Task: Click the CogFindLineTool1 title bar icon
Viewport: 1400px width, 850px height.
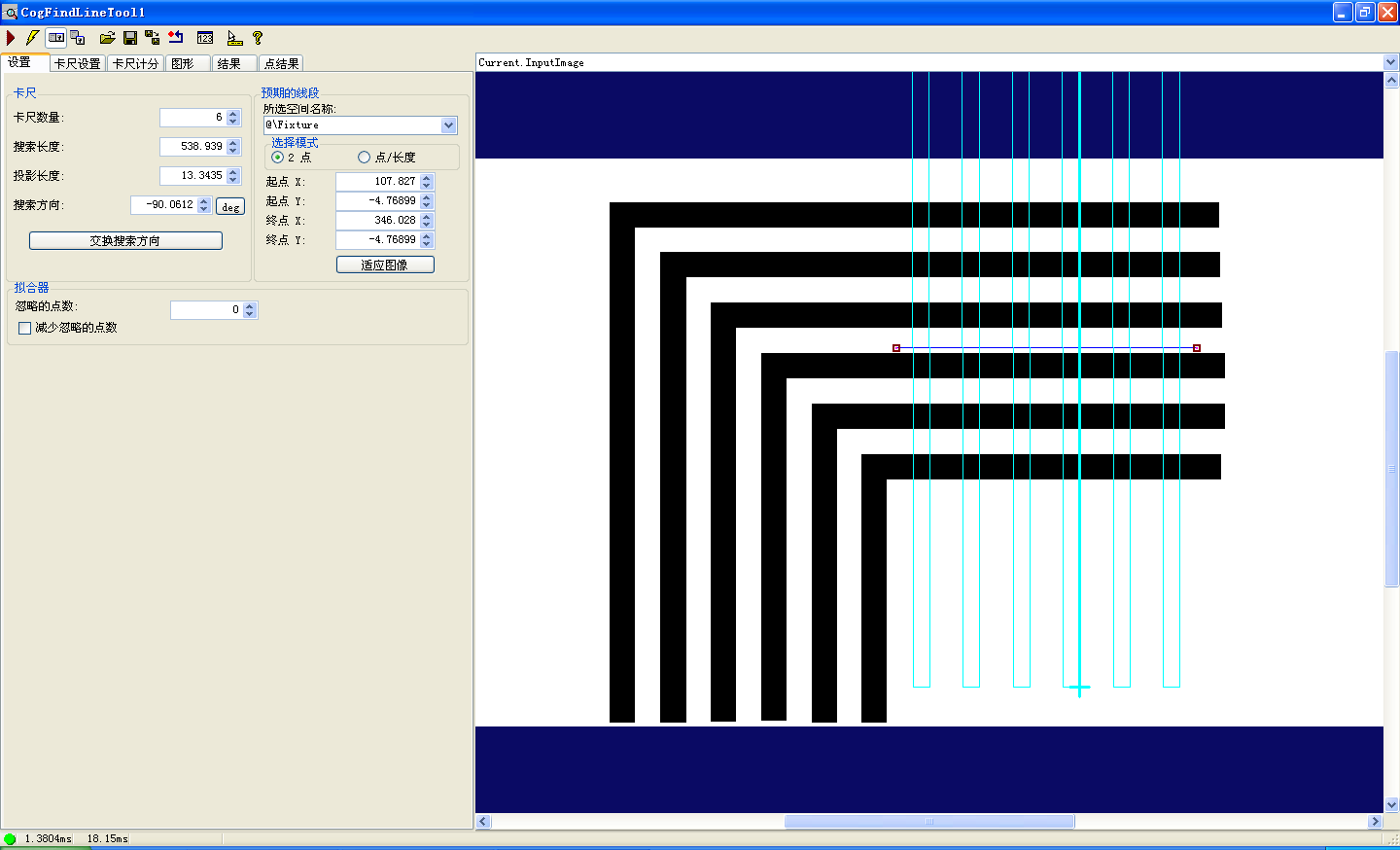Action: coord(10,12)
